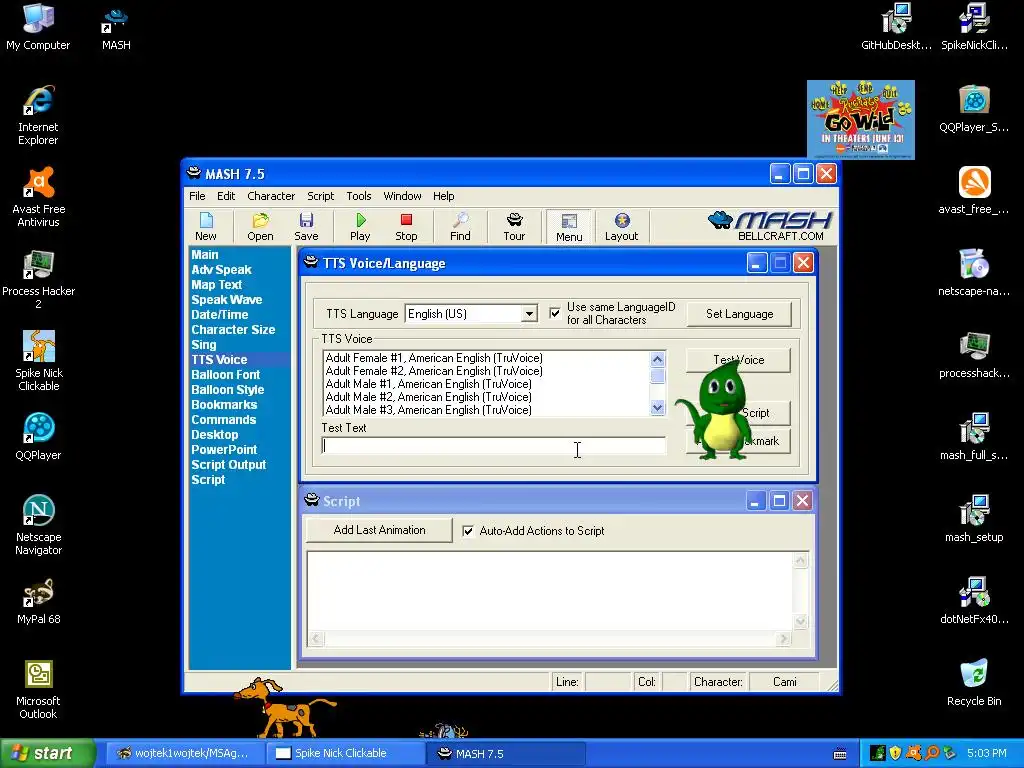The image size is (1024, 768).
Task: Select Spike Nick Clickable desktop icon
Action: click(39, 362)
